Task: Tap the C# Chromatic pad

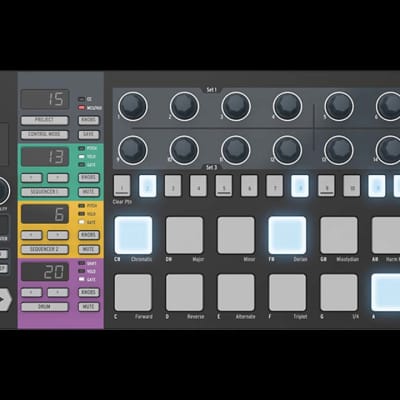Action: (x=133, y=235)
